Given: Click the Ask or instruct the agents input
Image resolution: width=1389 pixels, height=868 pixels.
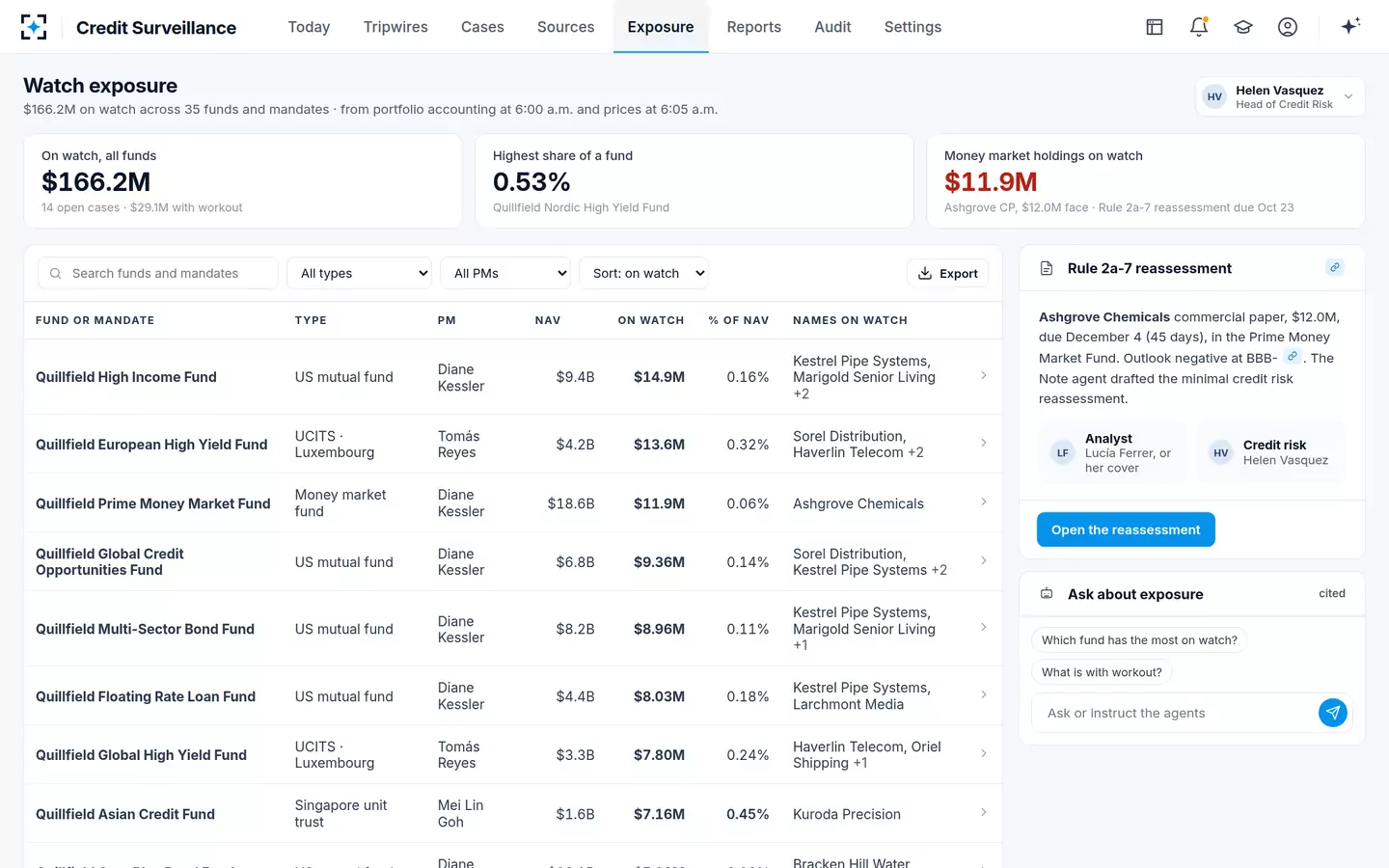Looking at the screenshot, I should point(1177,713).
